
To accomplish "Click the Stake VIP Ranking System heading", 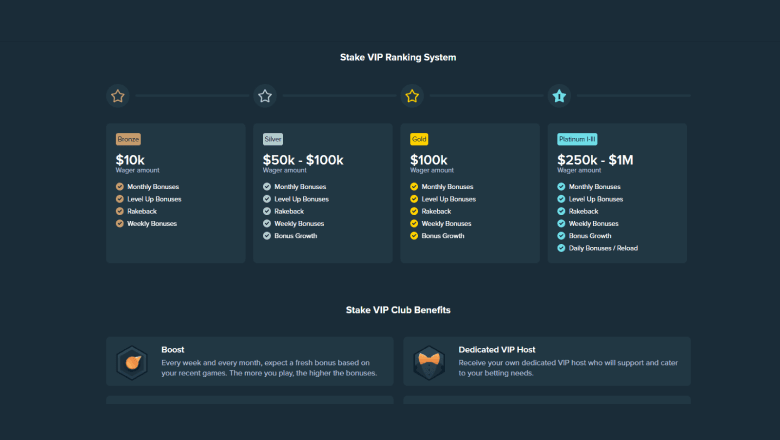I will (x=398, y=57).
